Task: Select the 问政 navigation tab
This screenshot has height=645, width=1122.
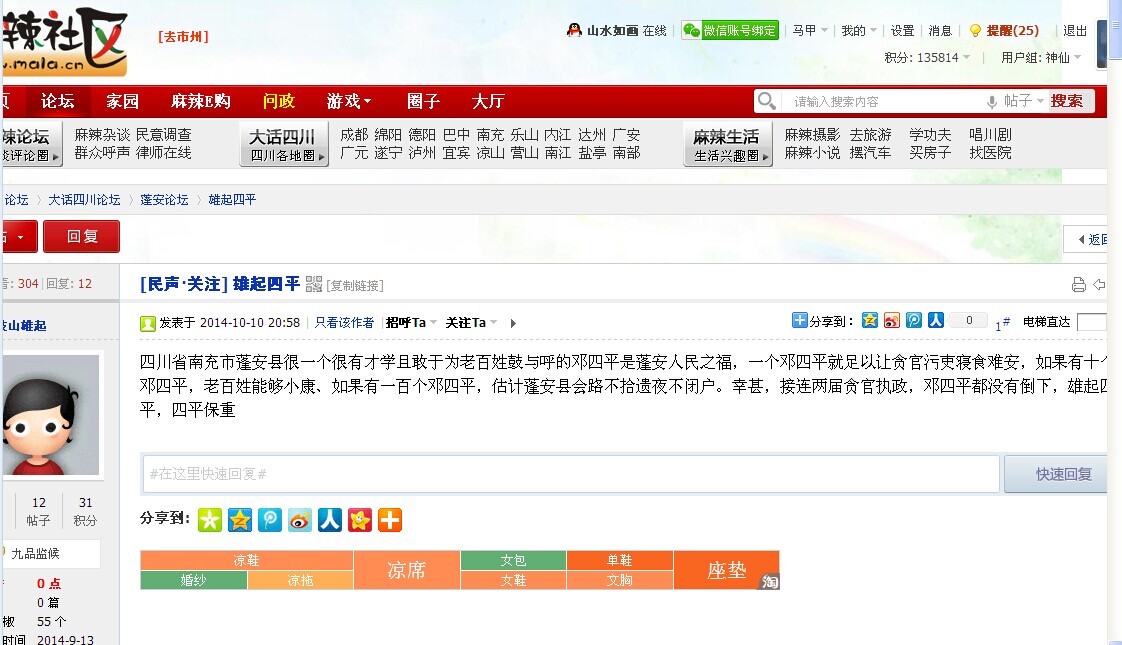Action: (x=279, y=101)
